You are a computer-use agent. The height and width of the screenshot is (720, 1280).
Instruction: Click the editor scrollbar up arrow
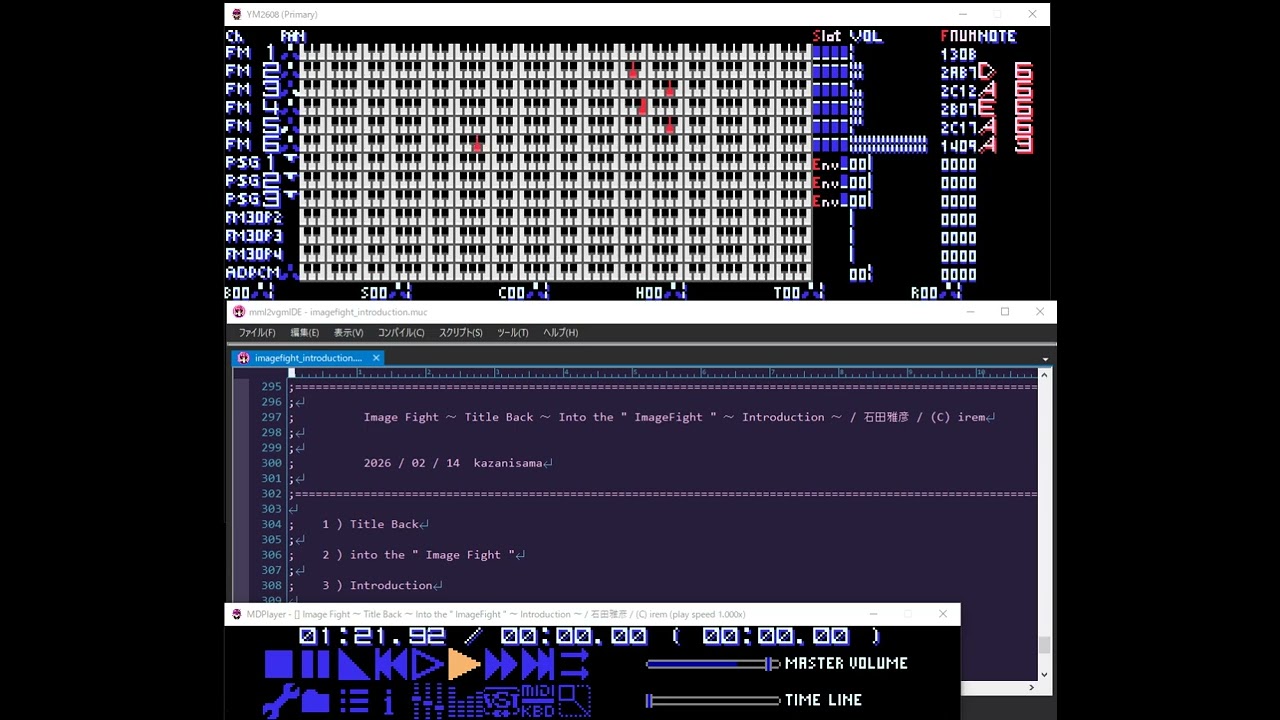1044,375
